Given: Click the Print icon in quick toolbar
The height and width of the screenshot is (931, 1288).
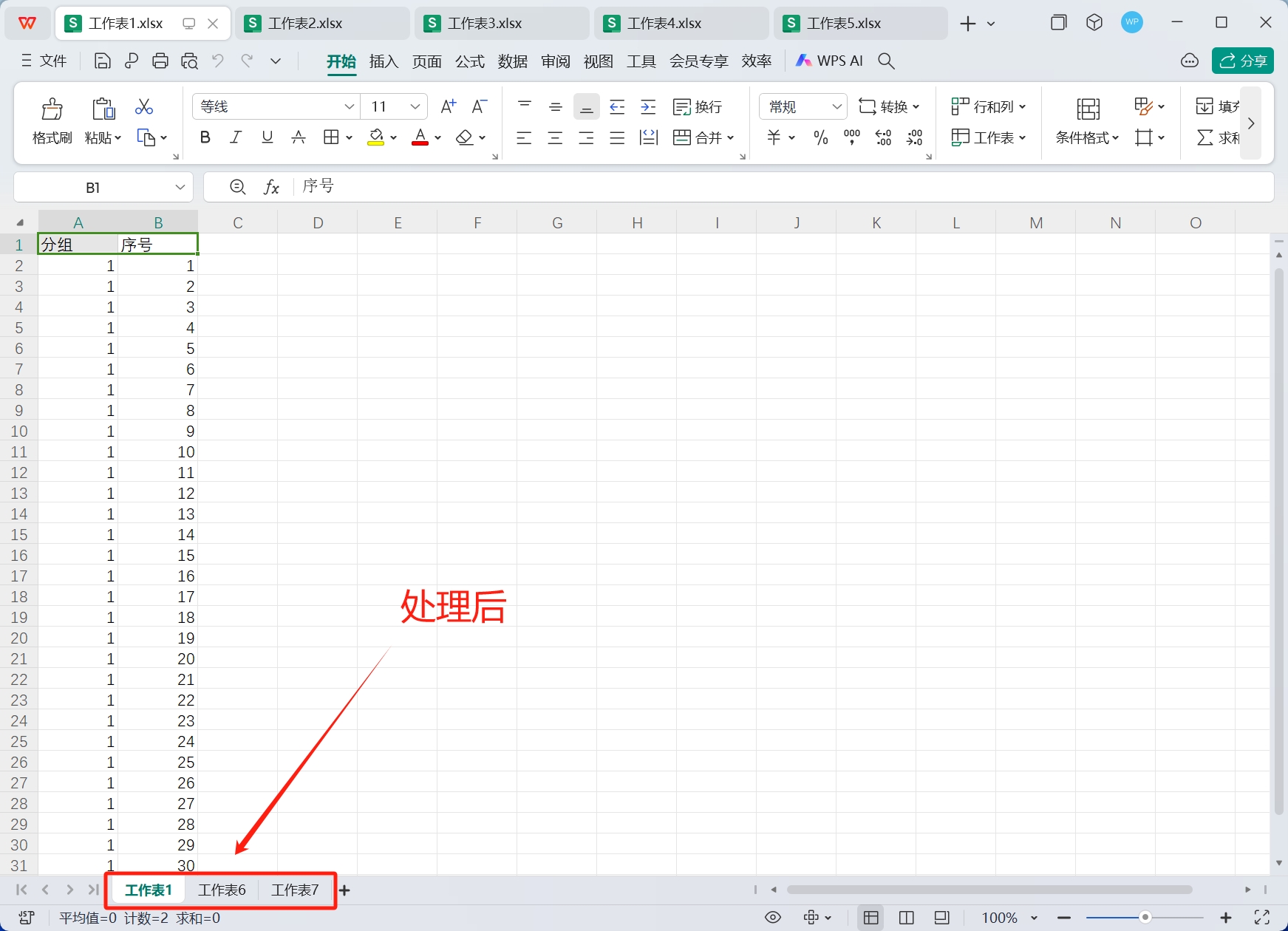Looking at the screenshot, I should (160, 61).
